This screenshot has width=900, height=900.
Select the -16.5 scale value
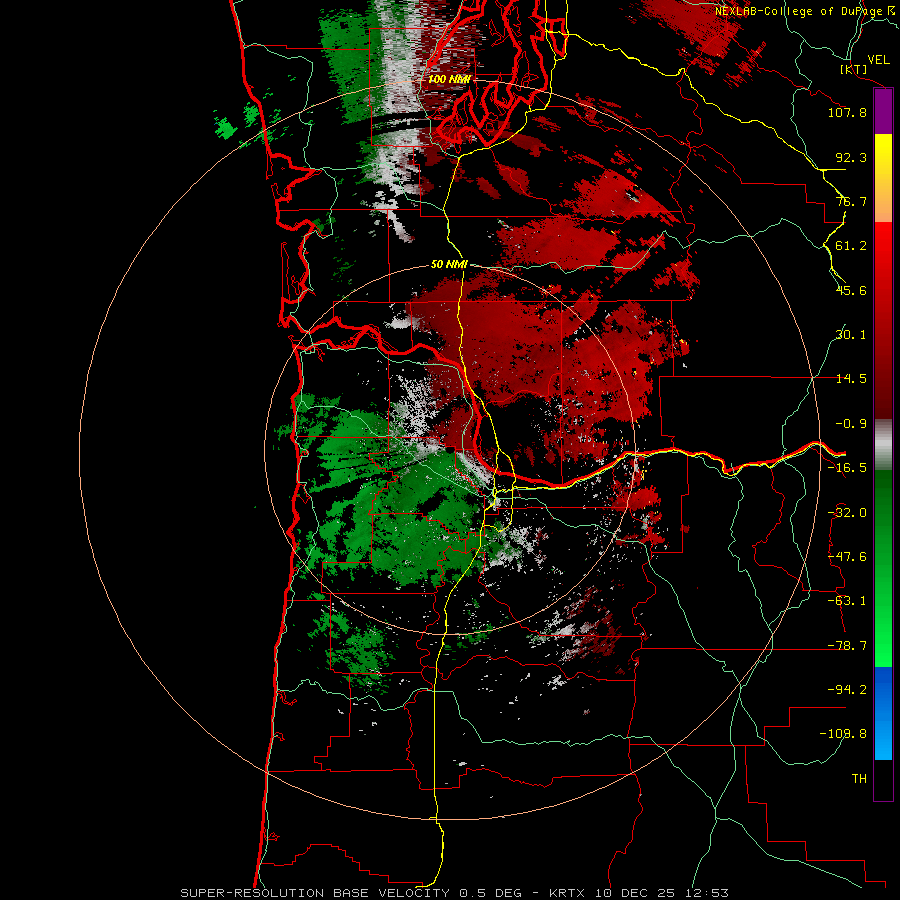847,468
